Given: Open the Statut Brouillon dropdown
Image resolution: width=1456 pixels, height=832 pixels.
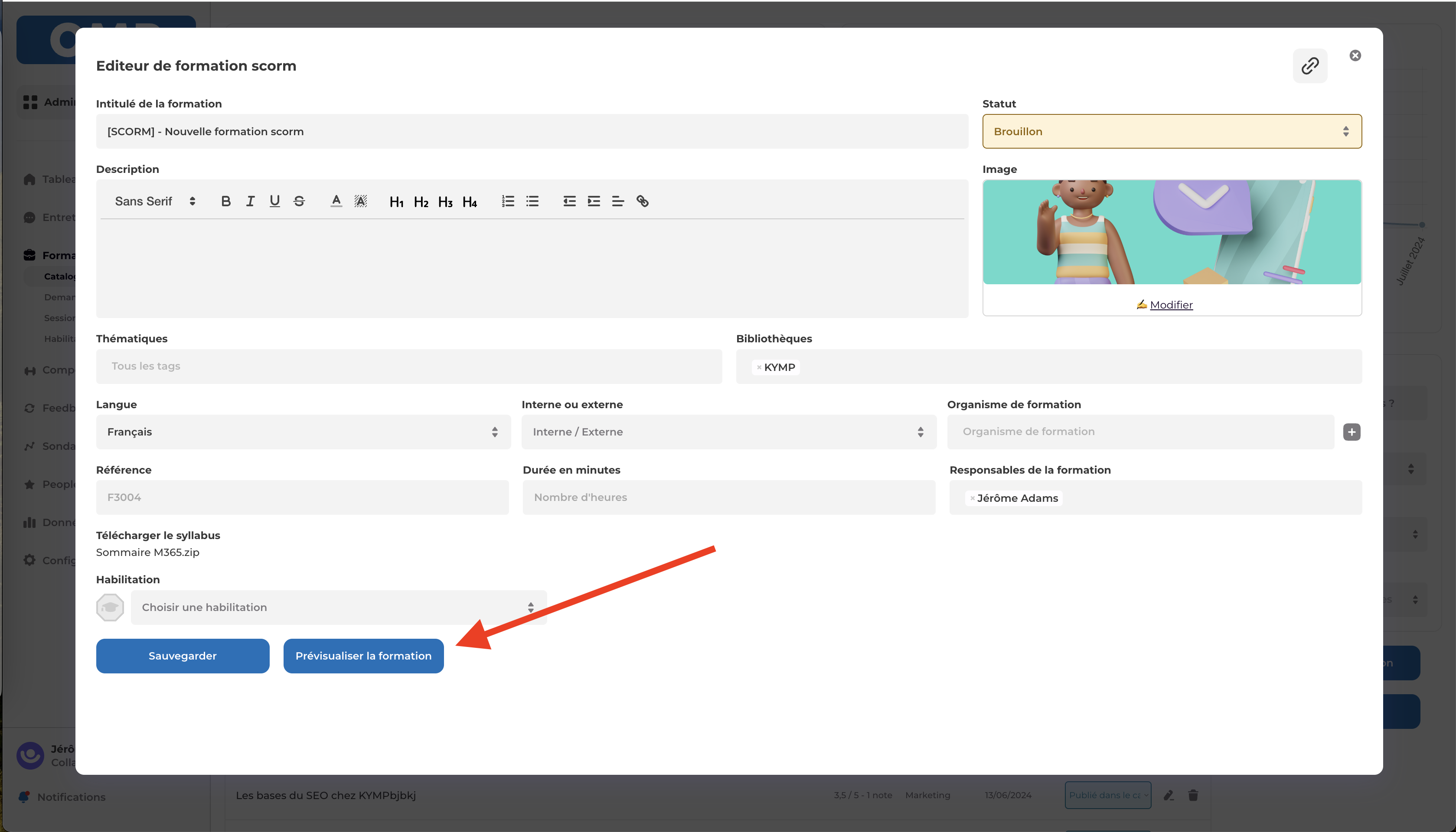Looking at the screenshot, I should tap(1171, 131).
